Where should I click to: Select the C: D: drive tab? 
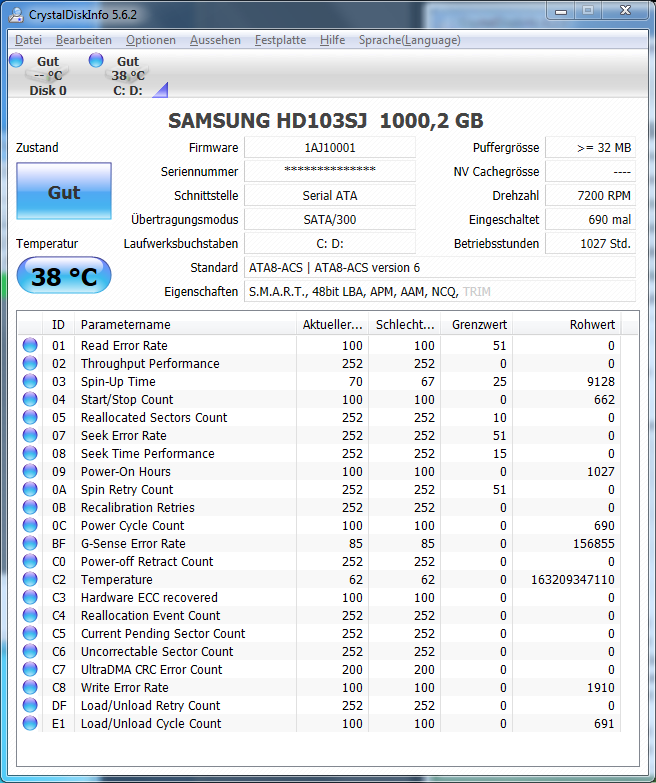tap(128, 75)
